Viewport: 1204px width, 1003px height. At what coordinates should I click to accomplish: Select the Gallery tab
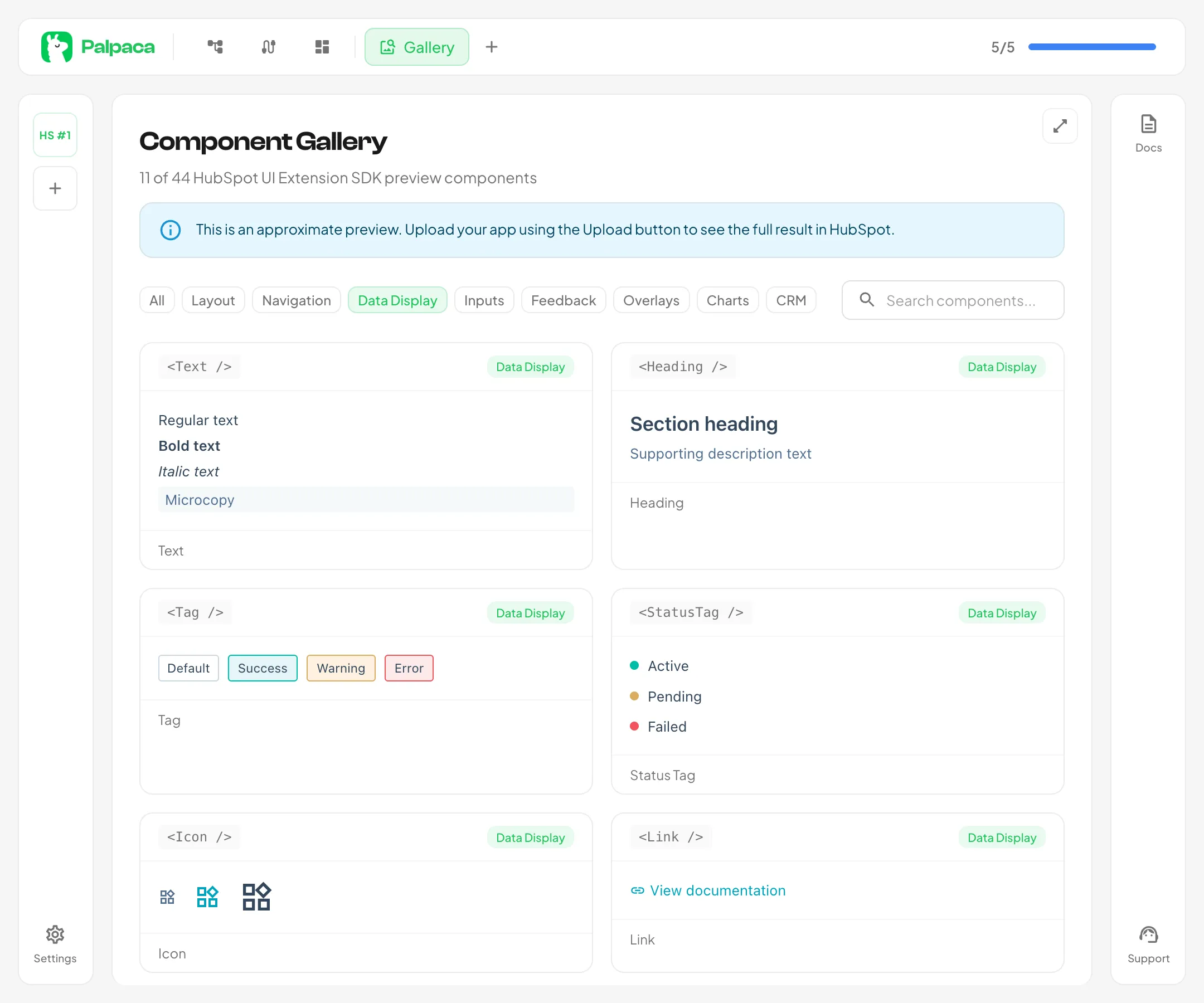pyautogui.click(x=417, y=47)
